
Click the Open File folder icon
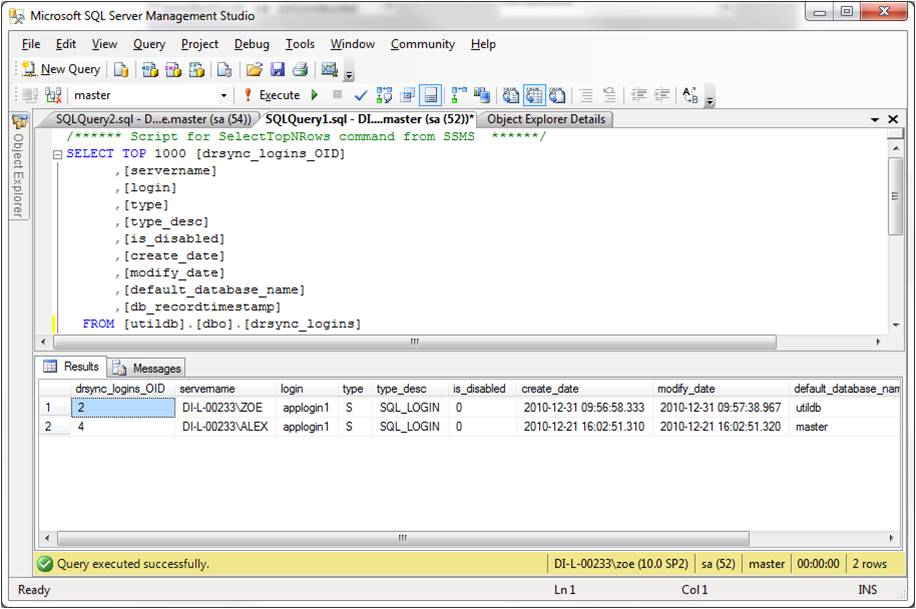click(x=254, y=69)
